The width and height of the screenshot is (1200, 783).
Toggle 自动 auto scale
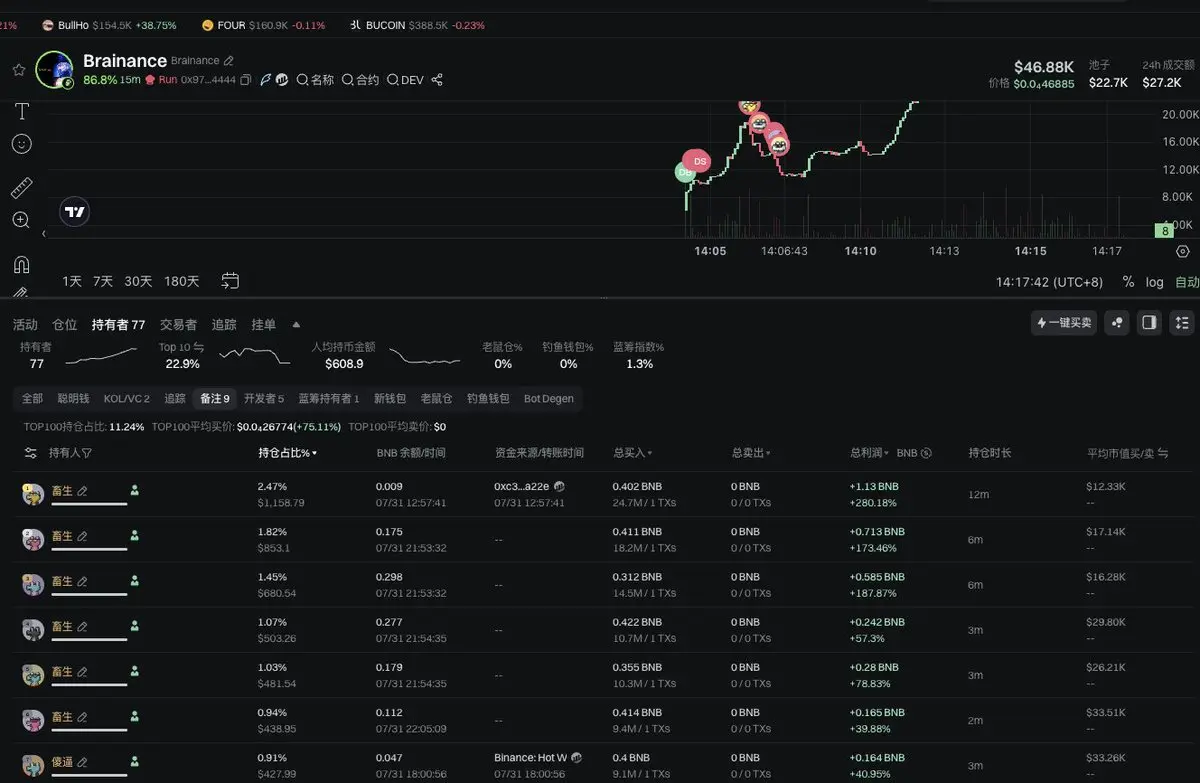[1187, 282]
